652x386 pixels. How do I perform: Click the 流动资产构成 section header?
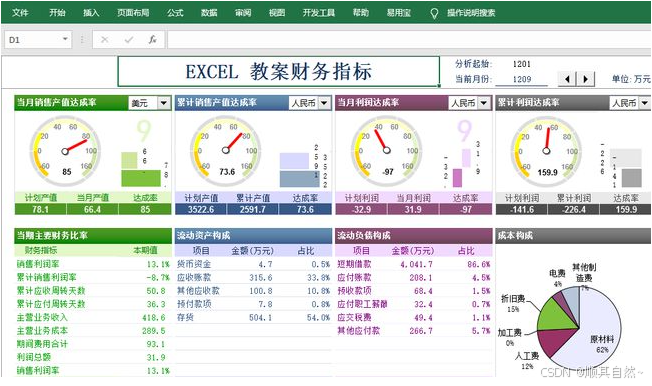point(254,236)
